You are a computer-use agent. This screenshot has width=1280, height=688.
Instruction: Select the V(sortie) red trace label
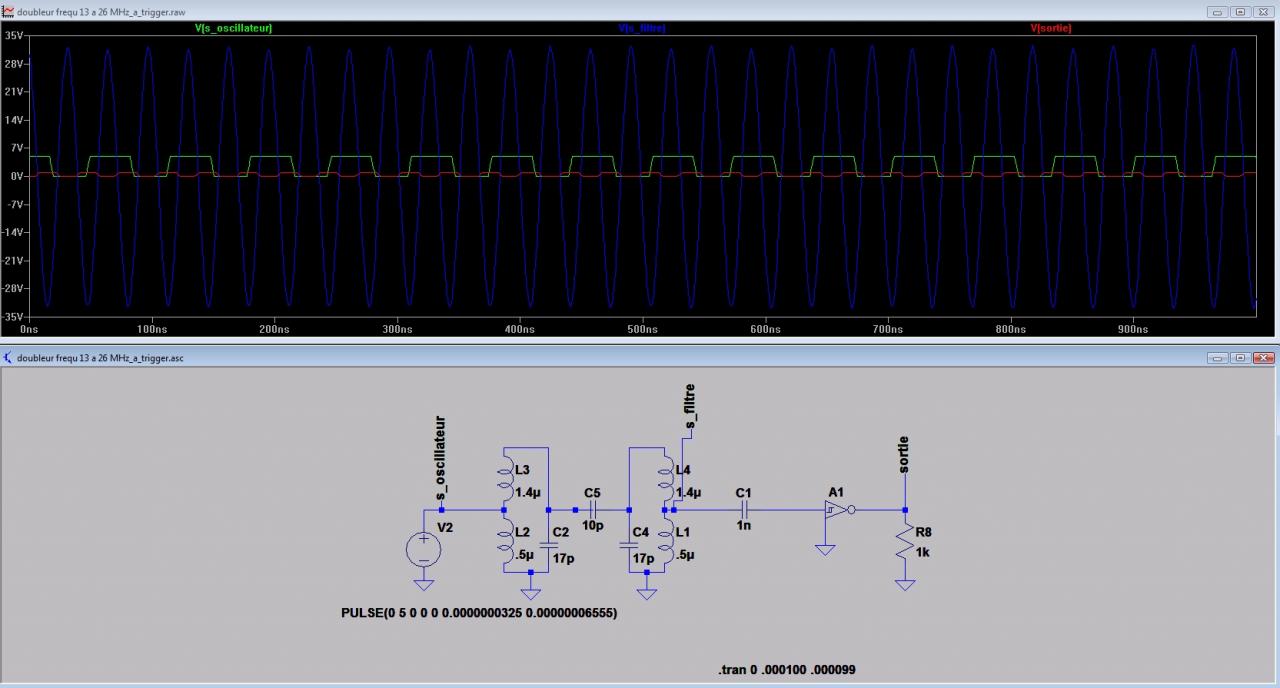[x=1050, y=28]
